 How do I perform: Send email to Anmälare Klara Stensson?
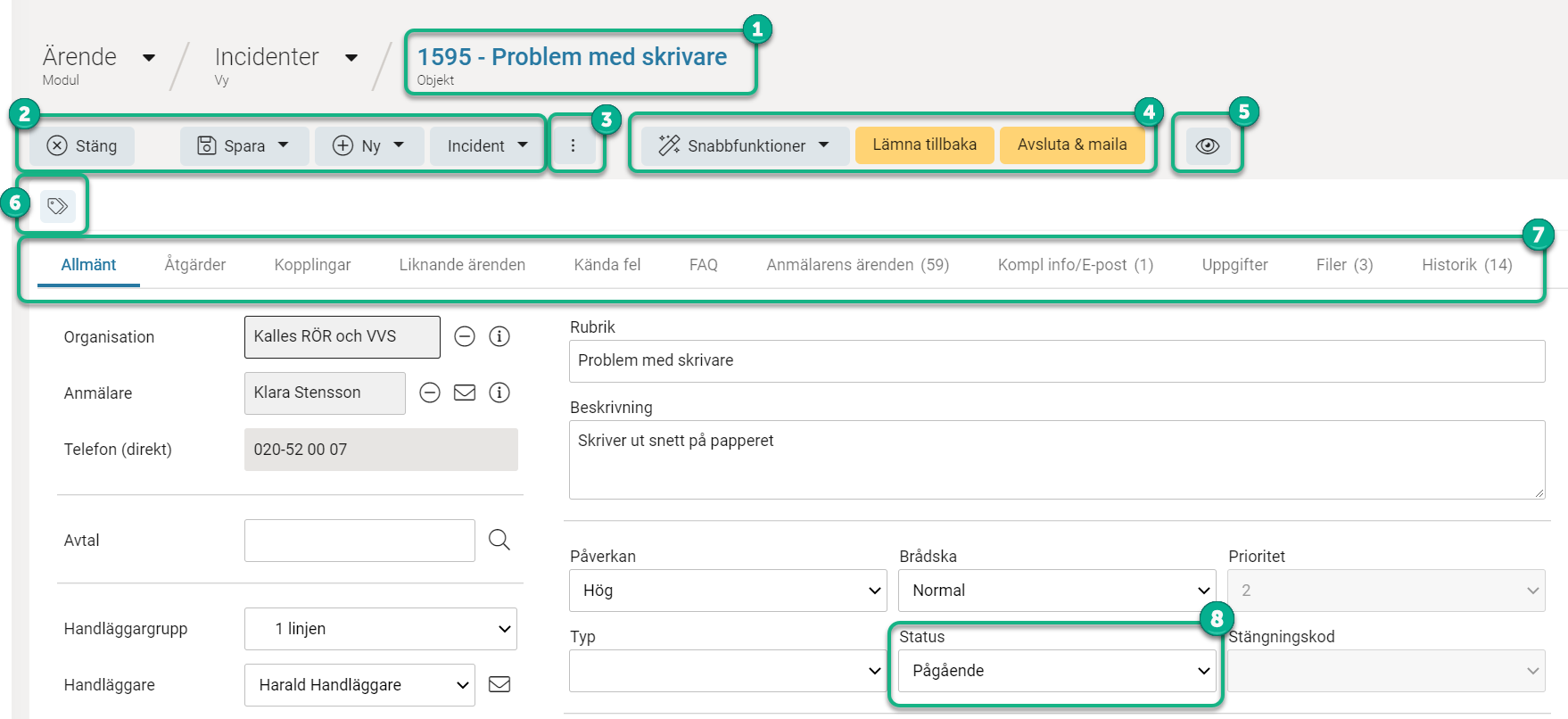[465, 393]
